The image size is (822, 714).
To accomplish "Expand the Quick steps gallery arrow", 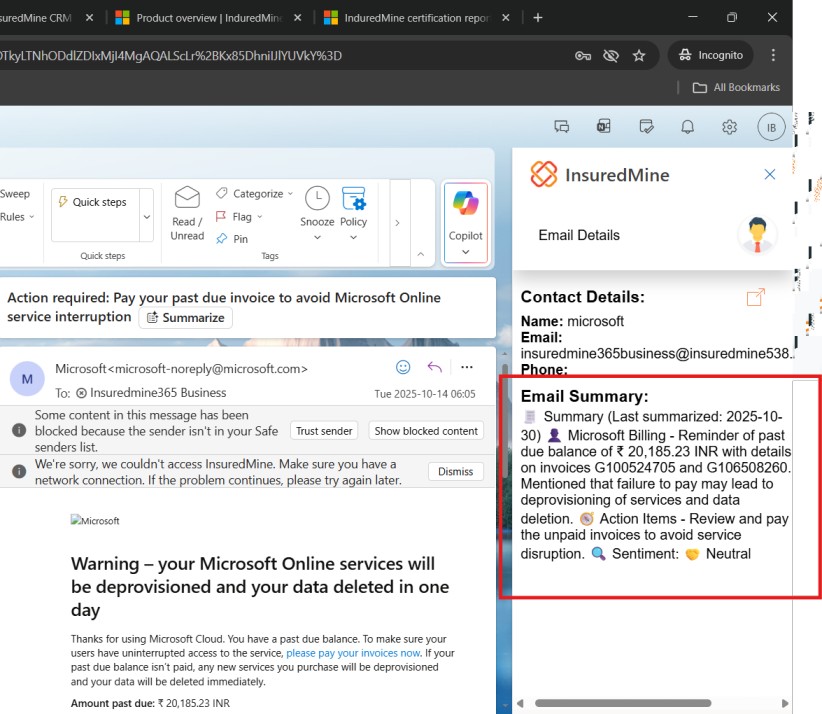I will 147,217.
